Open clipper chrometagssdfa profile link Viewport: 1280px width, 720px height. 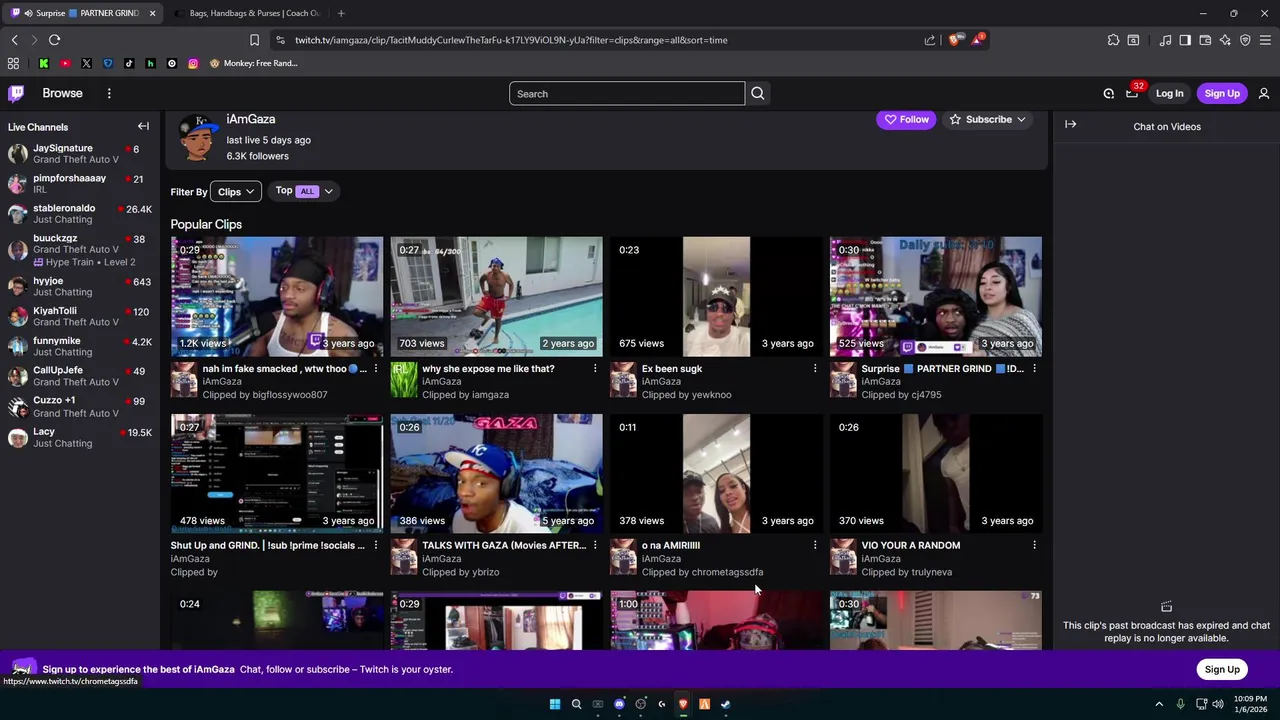[727, 572]
